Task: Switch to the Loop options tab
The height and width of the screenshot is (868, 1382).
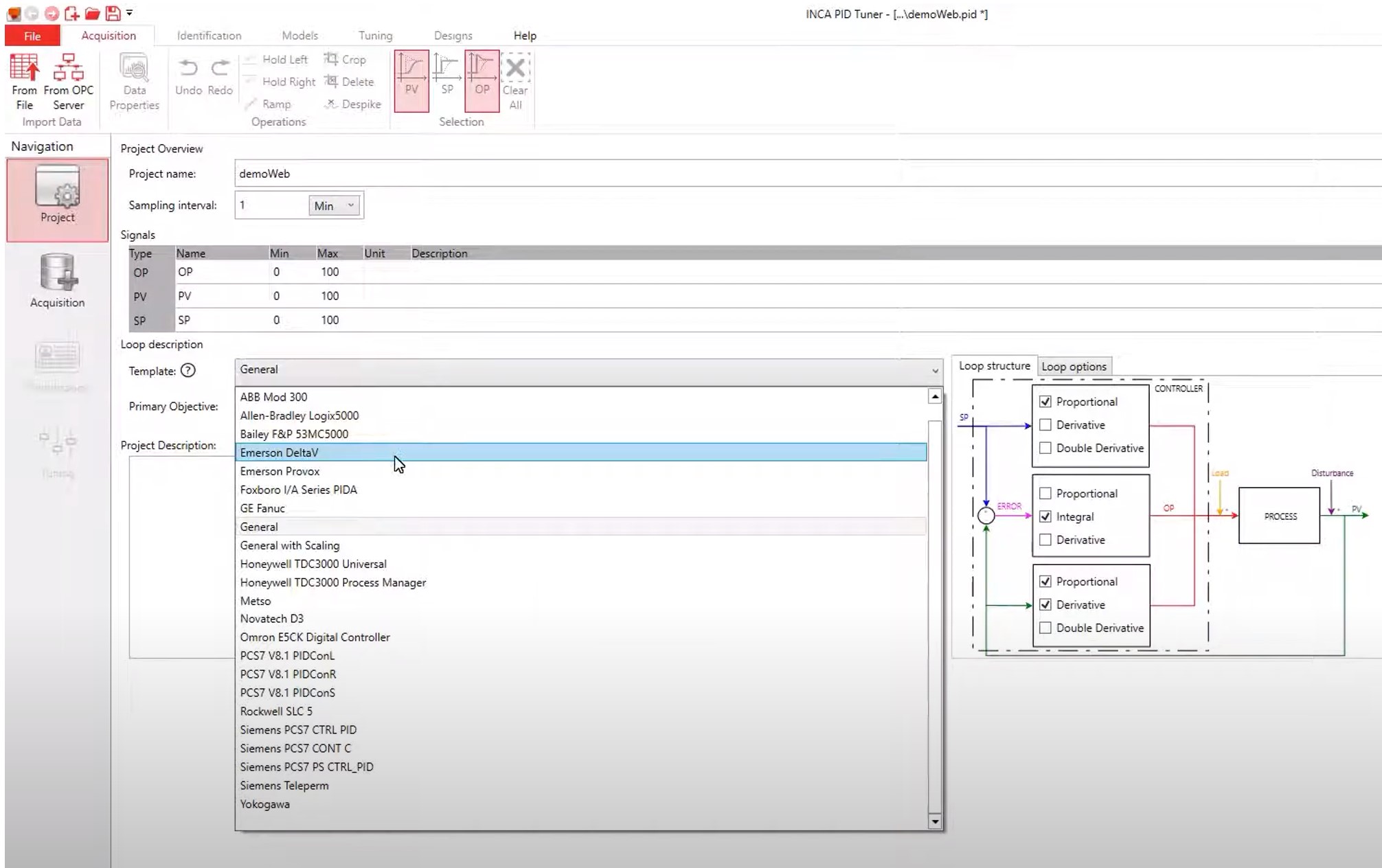Action: click(1074, 366)
